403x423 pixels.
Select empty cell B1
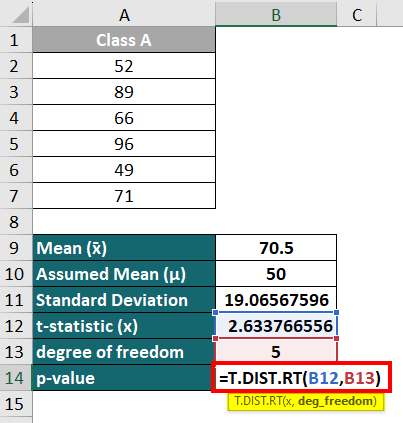[x=276, y=40]
